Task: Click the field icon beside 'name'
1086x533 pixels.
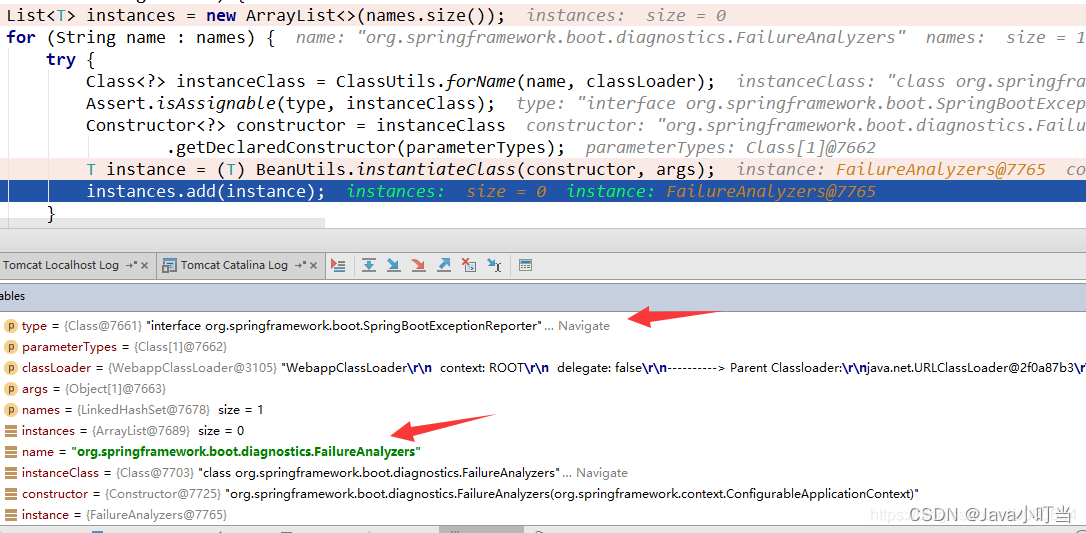Action: (x=11, y=452)
